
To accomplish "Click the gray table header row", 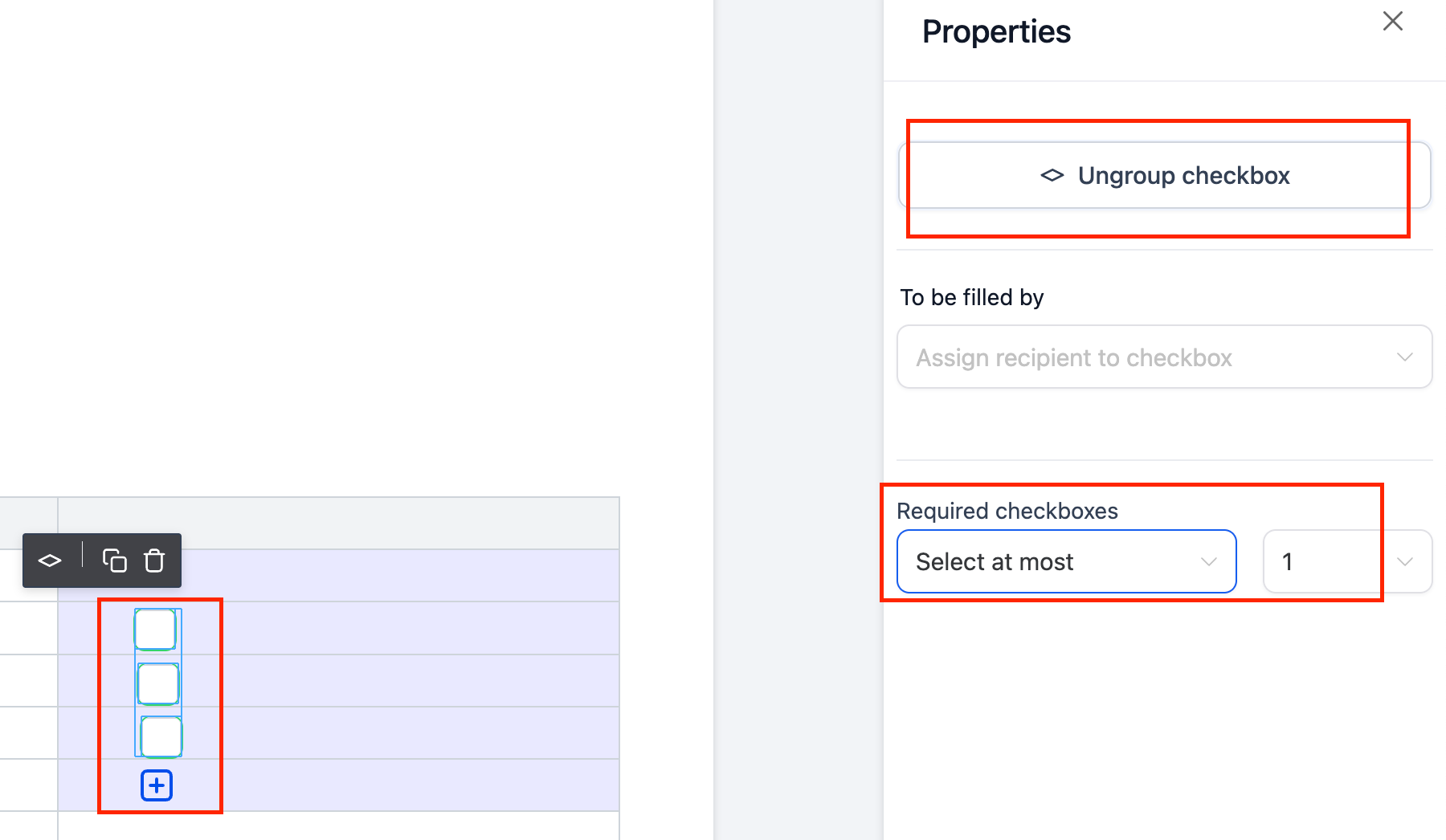I will click(309, 524).
